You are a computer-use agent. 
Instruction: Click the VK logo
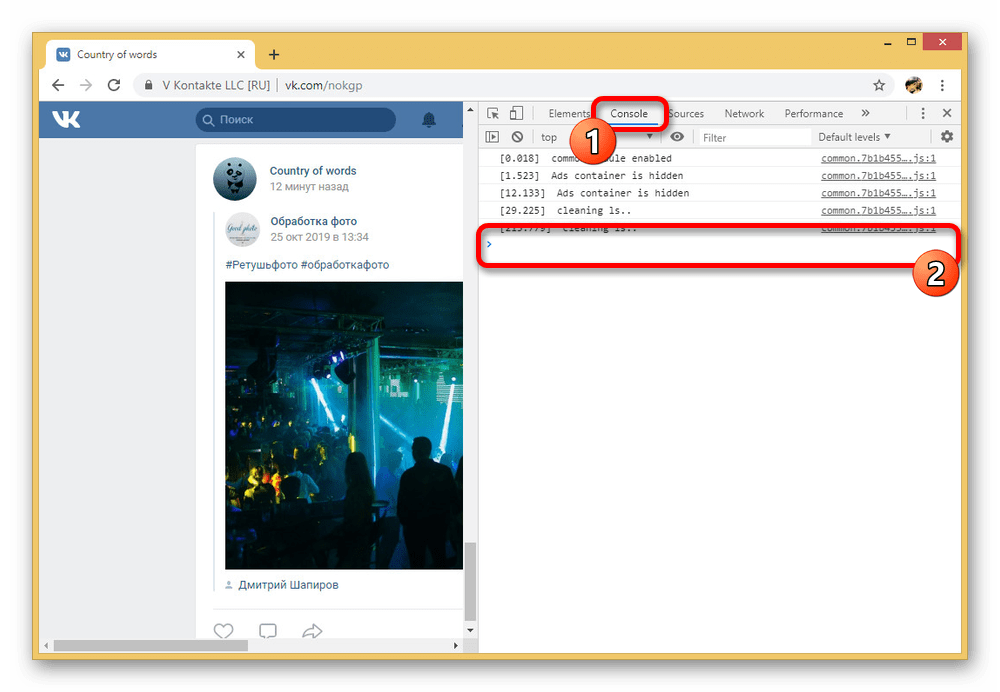pyautogui.click(x=67, y=120)
